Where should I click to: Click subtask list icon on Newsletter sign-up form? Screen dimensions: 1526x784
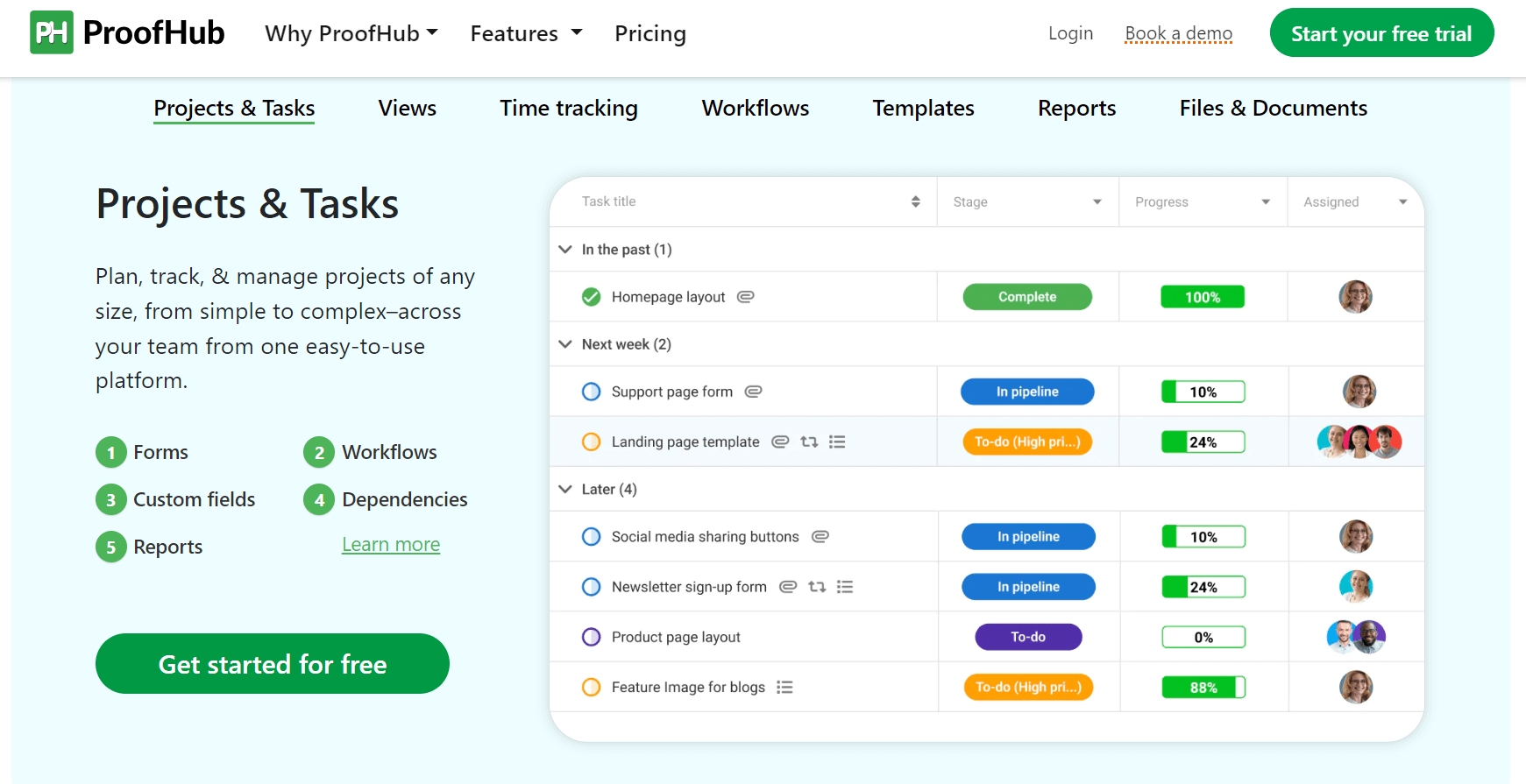tap(845, 587)
